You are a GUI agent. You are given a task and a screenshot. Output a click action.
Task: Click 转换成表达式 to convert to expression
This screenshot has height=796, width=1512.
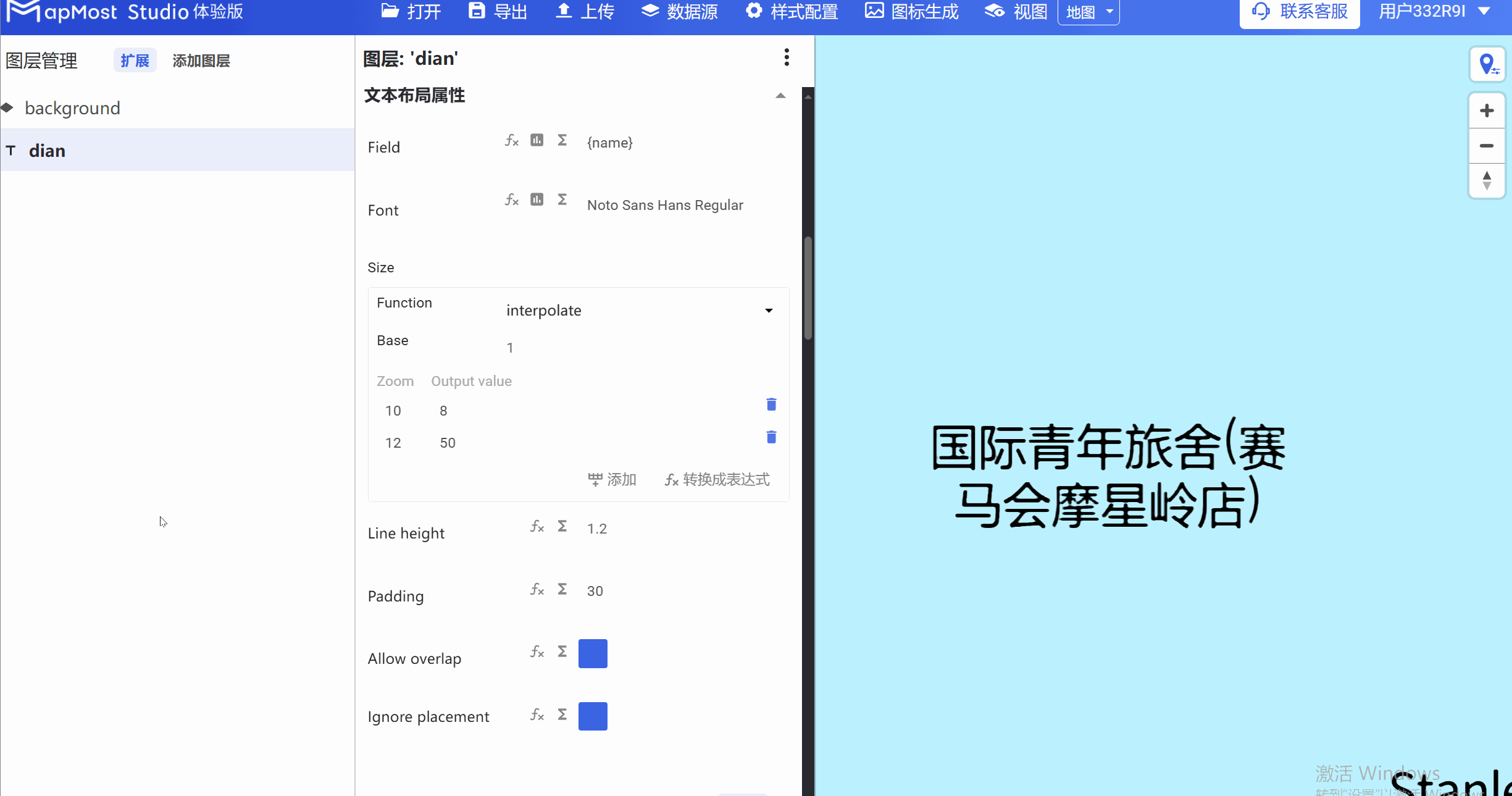pos(716,480)
